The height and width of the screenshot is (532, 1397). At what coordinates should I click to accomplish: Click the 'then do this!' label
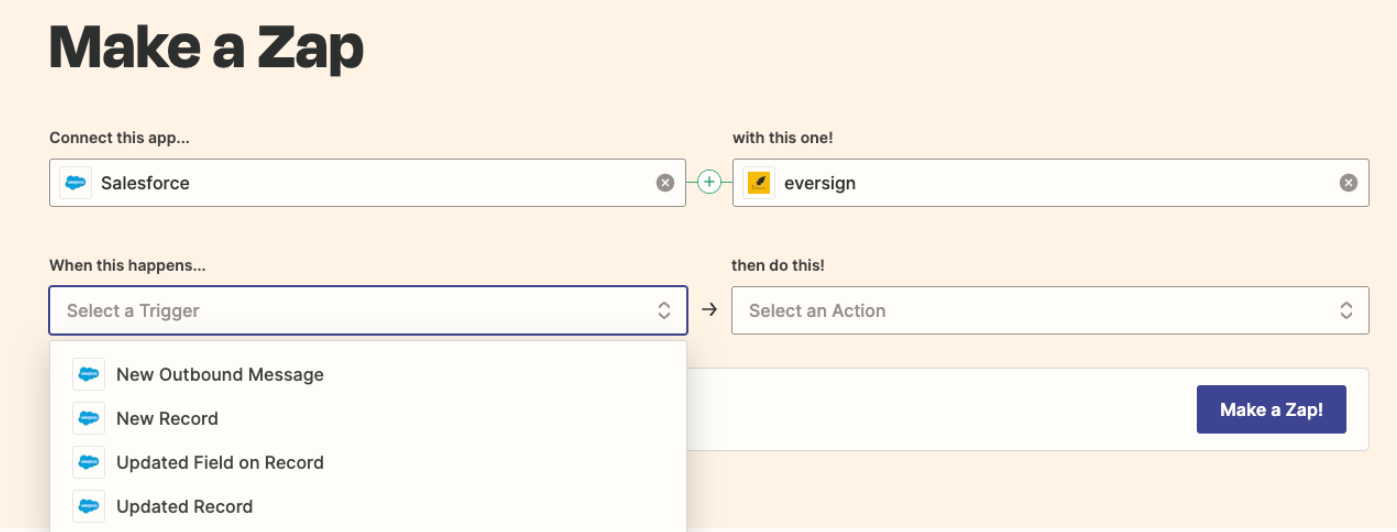778,266
